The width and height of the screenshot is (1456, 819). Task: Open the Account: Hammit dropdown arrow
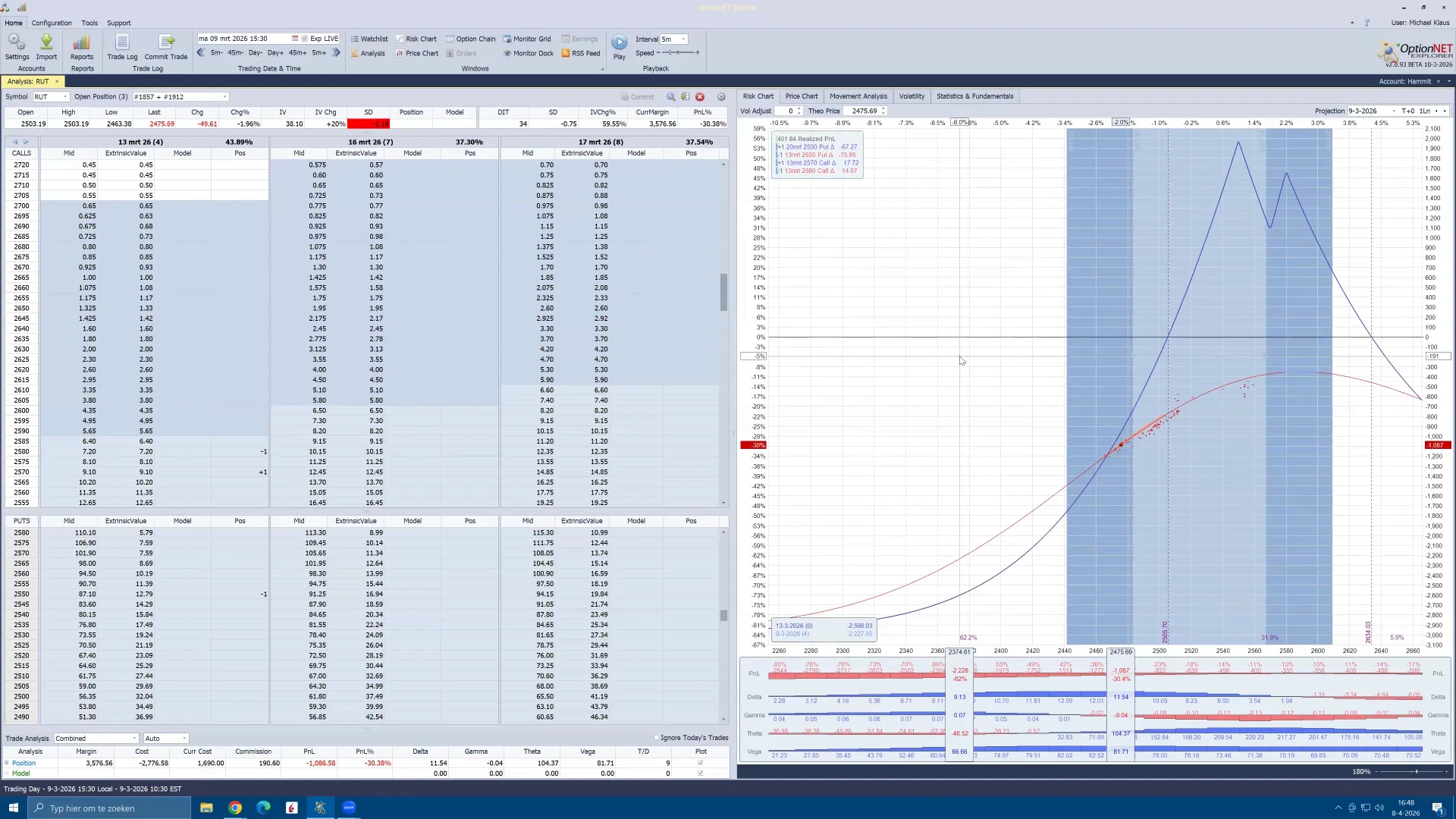(x=1449, y=81)
